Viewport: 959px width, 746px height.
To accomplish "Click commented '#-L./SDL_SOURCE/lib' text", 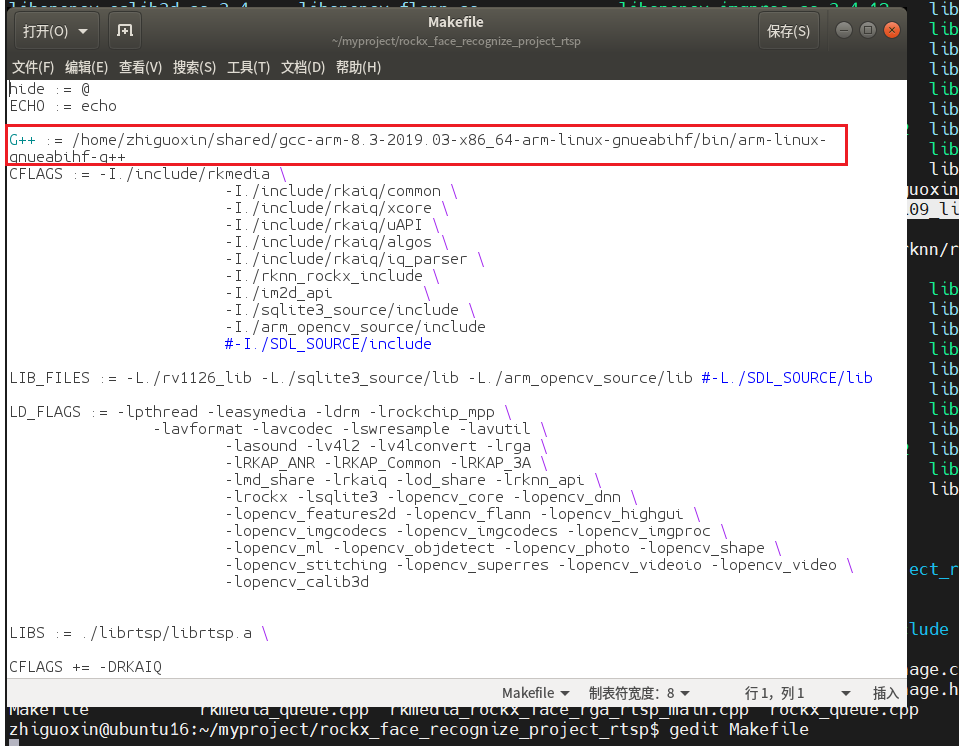I will click(x=787, y=378).
